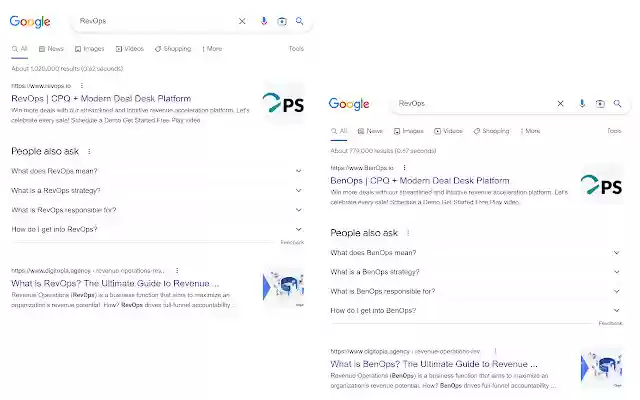This screenshot has height=400, width=640.
Task: Click the Google logo in left screenshot
Action: (30, 22)
